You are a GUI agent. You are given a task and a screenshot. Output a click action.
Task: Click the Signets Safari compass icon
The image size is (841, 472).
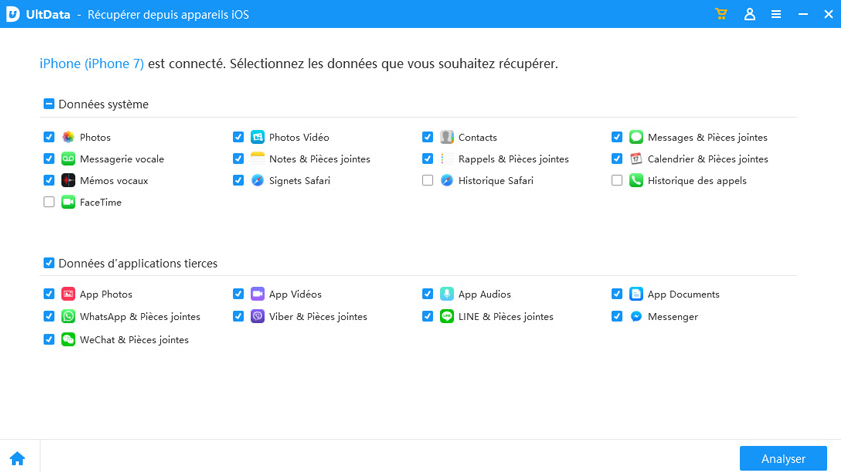[257, 181]
